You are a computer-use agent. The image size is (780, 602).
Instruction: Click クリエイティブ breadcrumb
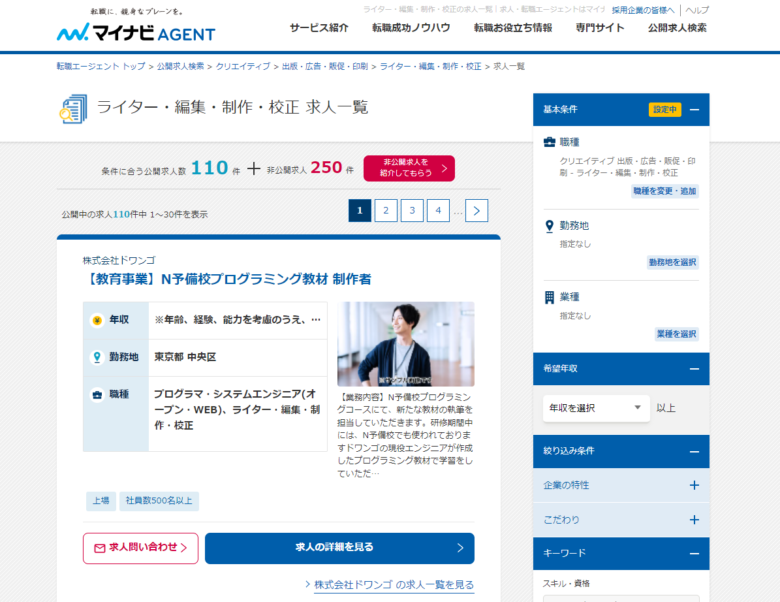pos(243,66)
